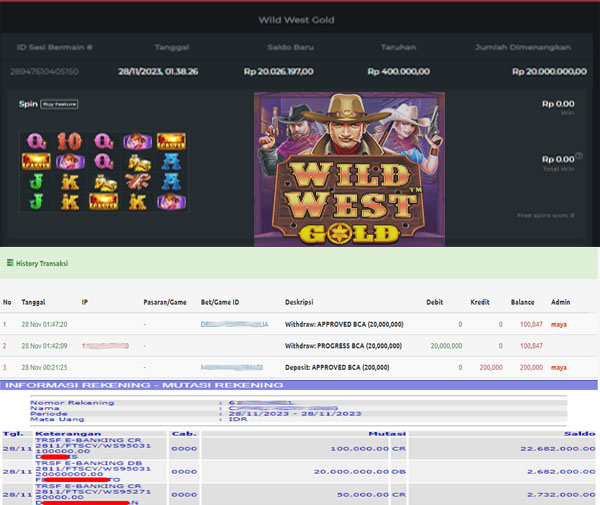This screenshot has width=600, height=505.
Task: Click the IP column header
Action: click(x=85, y=302)
